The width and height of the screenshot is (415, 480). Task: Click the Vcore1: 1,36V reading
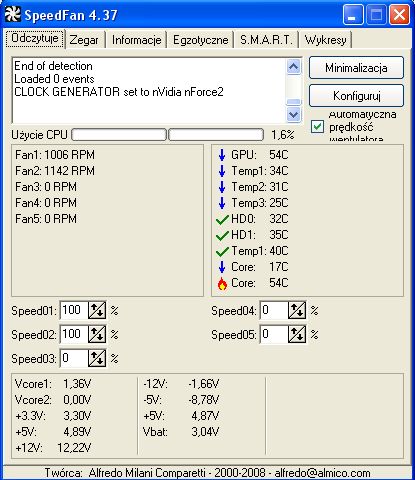pyautogui.click(x=53, y=384)
